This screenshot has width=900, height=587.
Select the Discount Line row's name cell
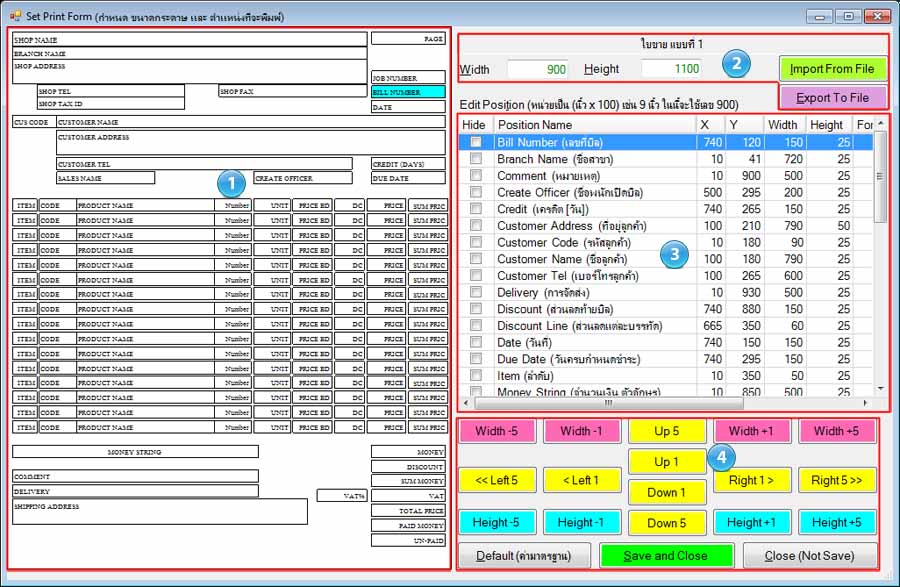(x=595, y=325)
